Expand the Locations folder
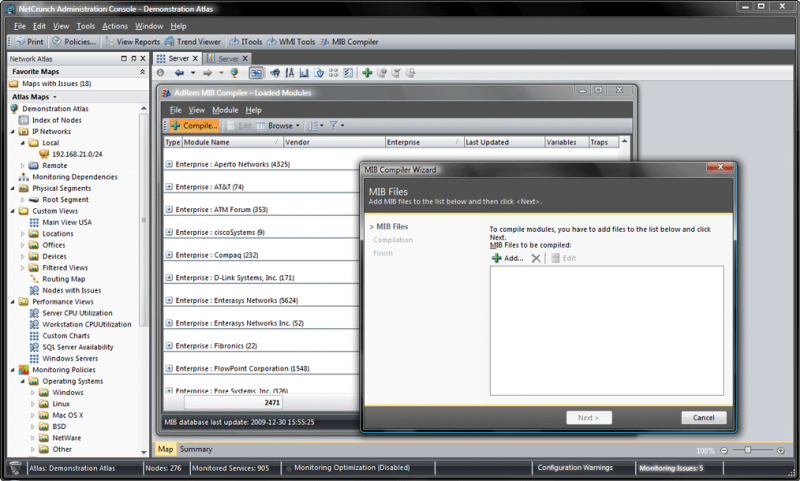 point(22,234)
